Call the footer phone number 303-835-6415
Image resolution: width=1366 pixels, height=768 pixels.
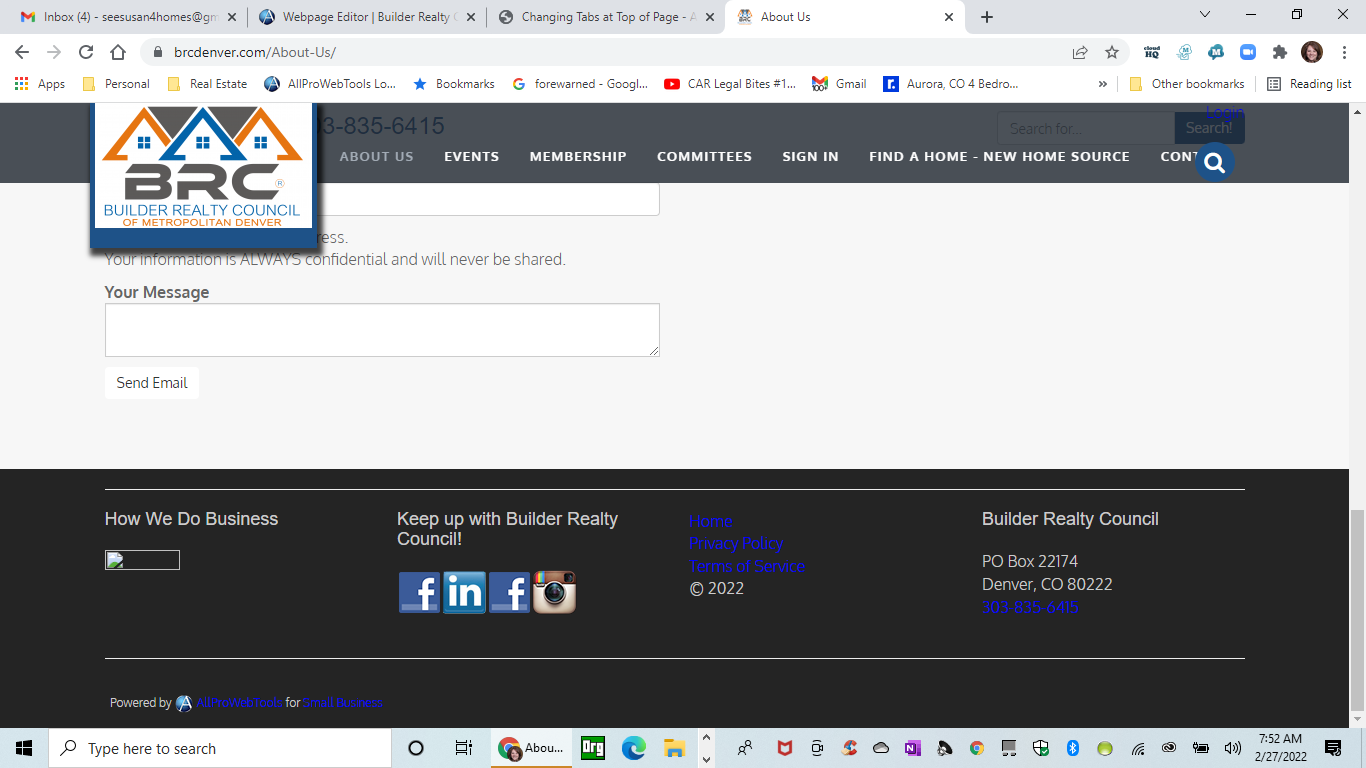[1030, 607]
